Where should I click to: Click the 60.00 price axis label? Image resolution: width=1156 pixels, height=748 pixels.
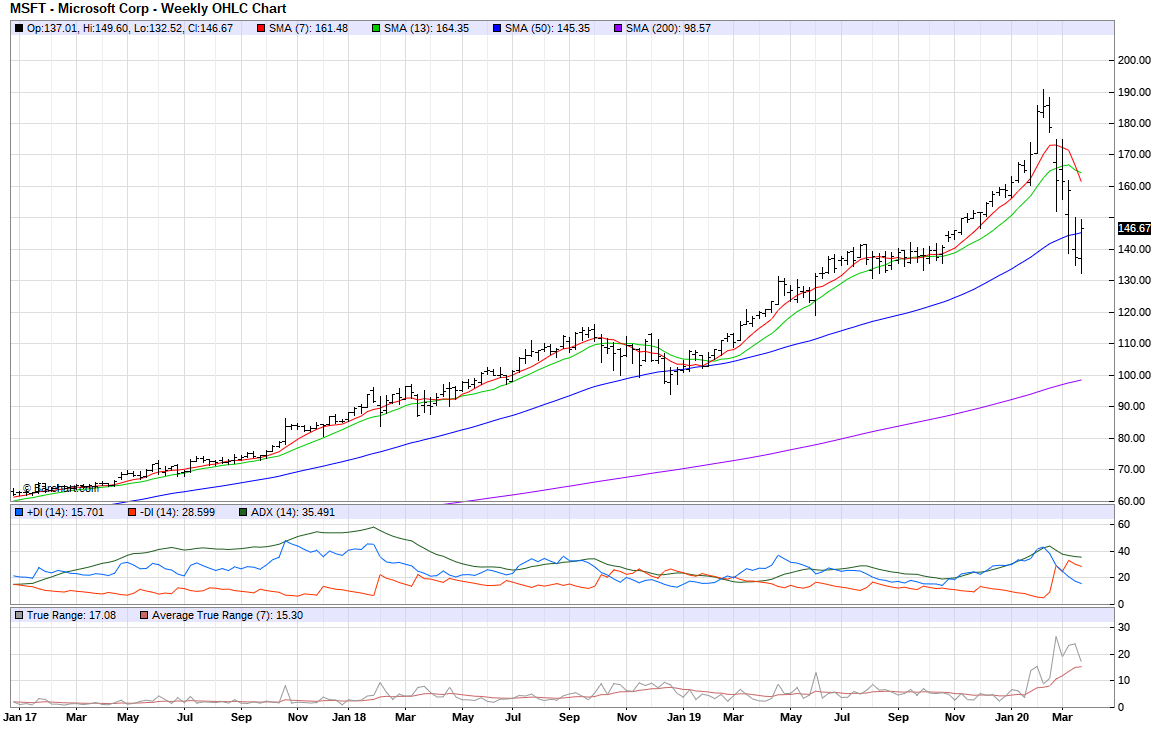1132,501
